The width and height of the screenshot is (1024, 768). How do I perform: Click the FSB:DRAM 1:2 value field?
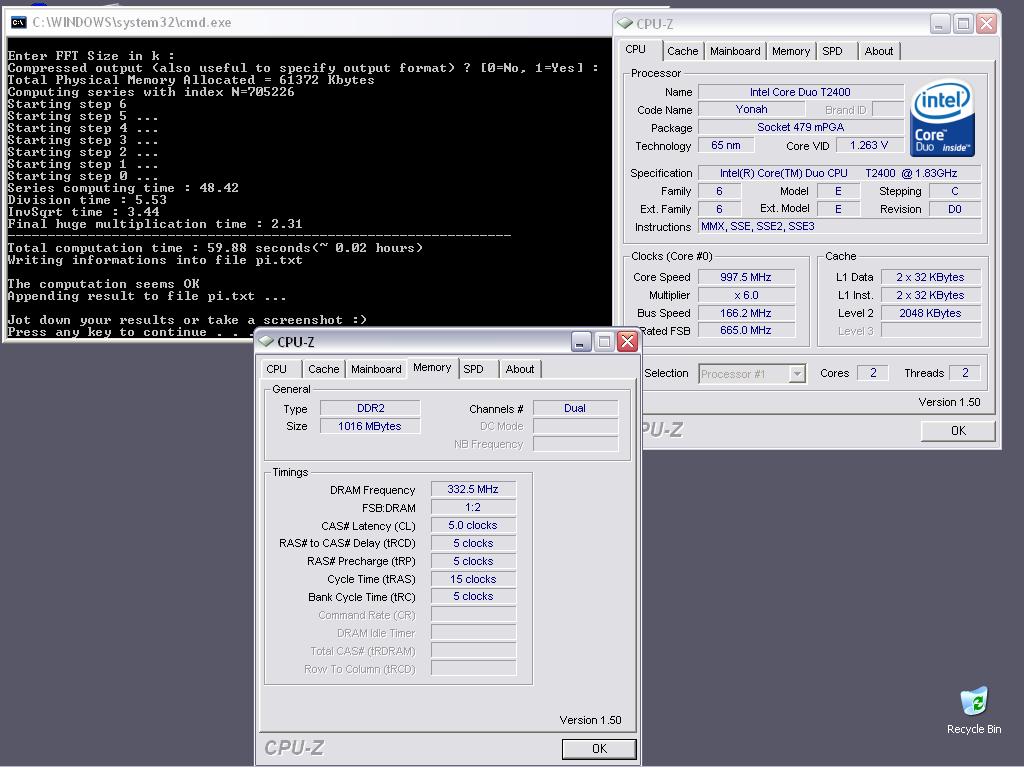pos(473,507)
